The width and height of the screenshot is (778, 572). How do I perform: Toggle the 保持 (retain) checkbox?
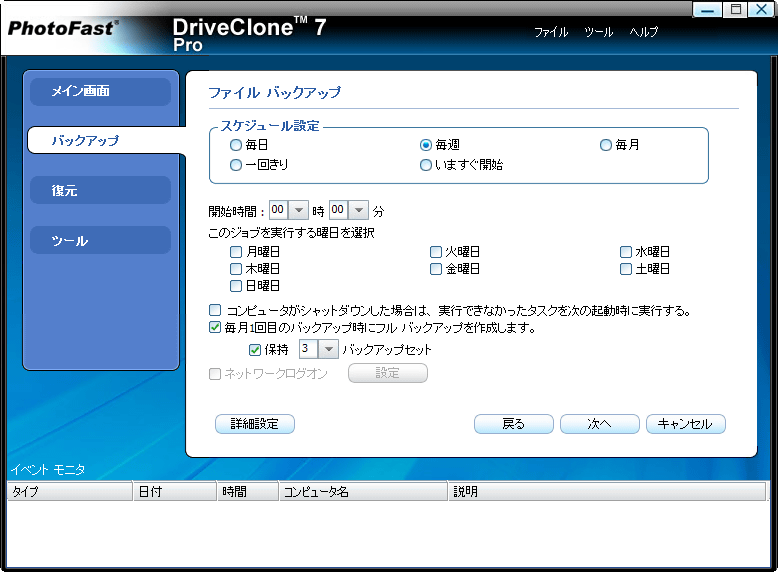point(255,350)
